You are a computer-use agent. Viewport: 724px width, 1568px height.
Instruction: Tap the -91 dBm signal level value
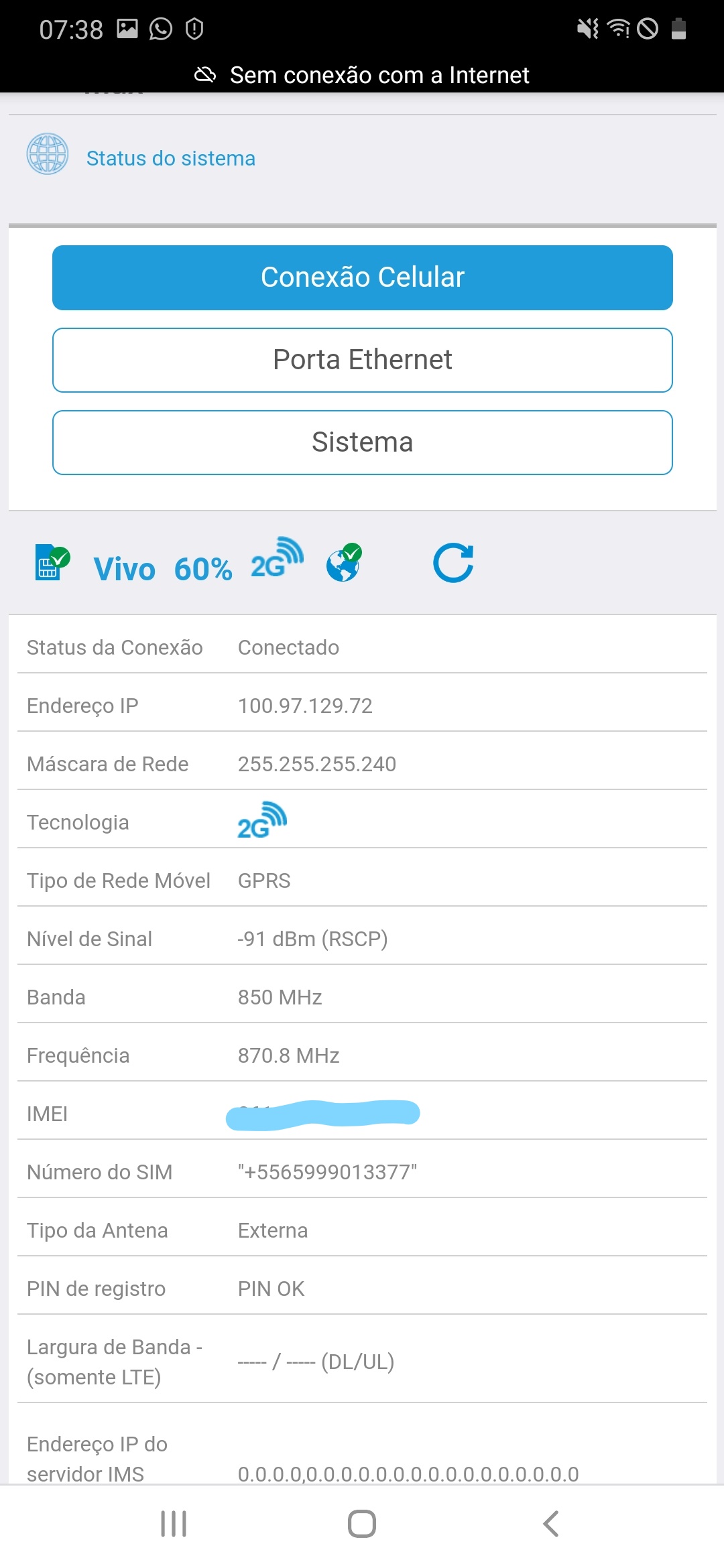coord(312,939)
